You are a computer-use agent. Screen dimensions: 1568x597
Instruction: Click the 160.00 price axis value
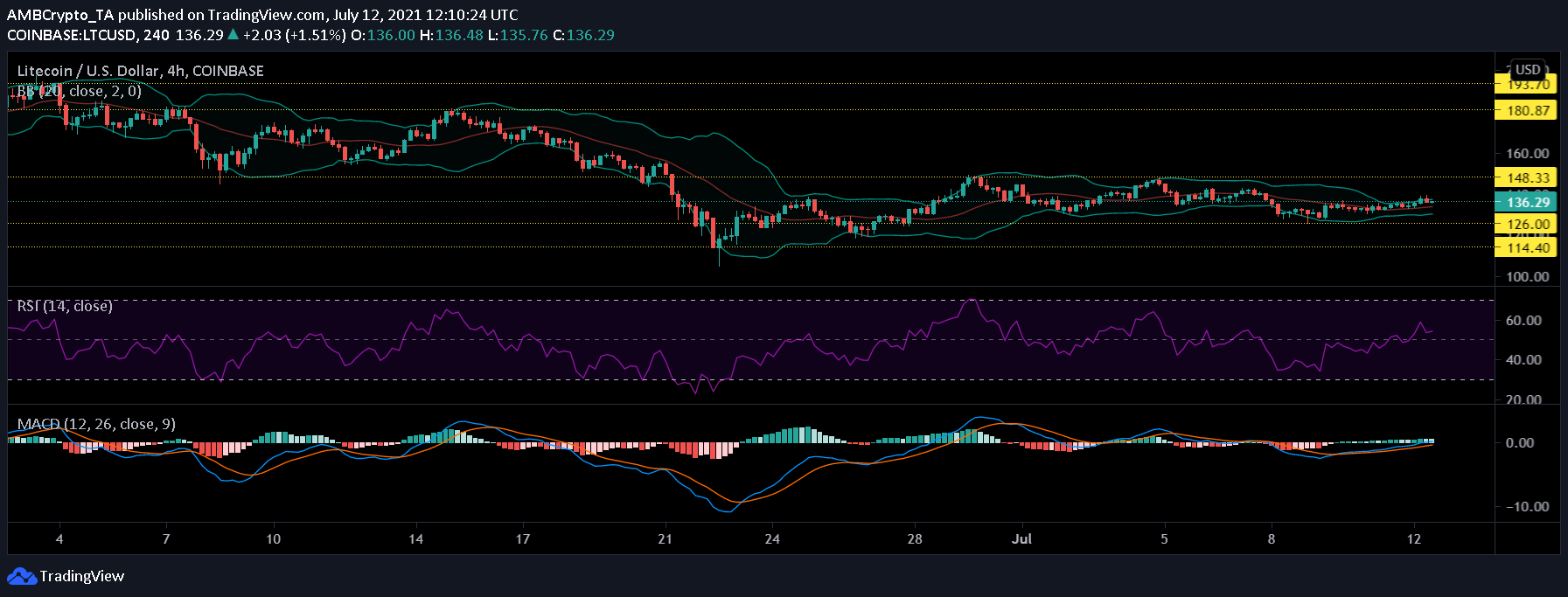click(x=1527, y=153)
